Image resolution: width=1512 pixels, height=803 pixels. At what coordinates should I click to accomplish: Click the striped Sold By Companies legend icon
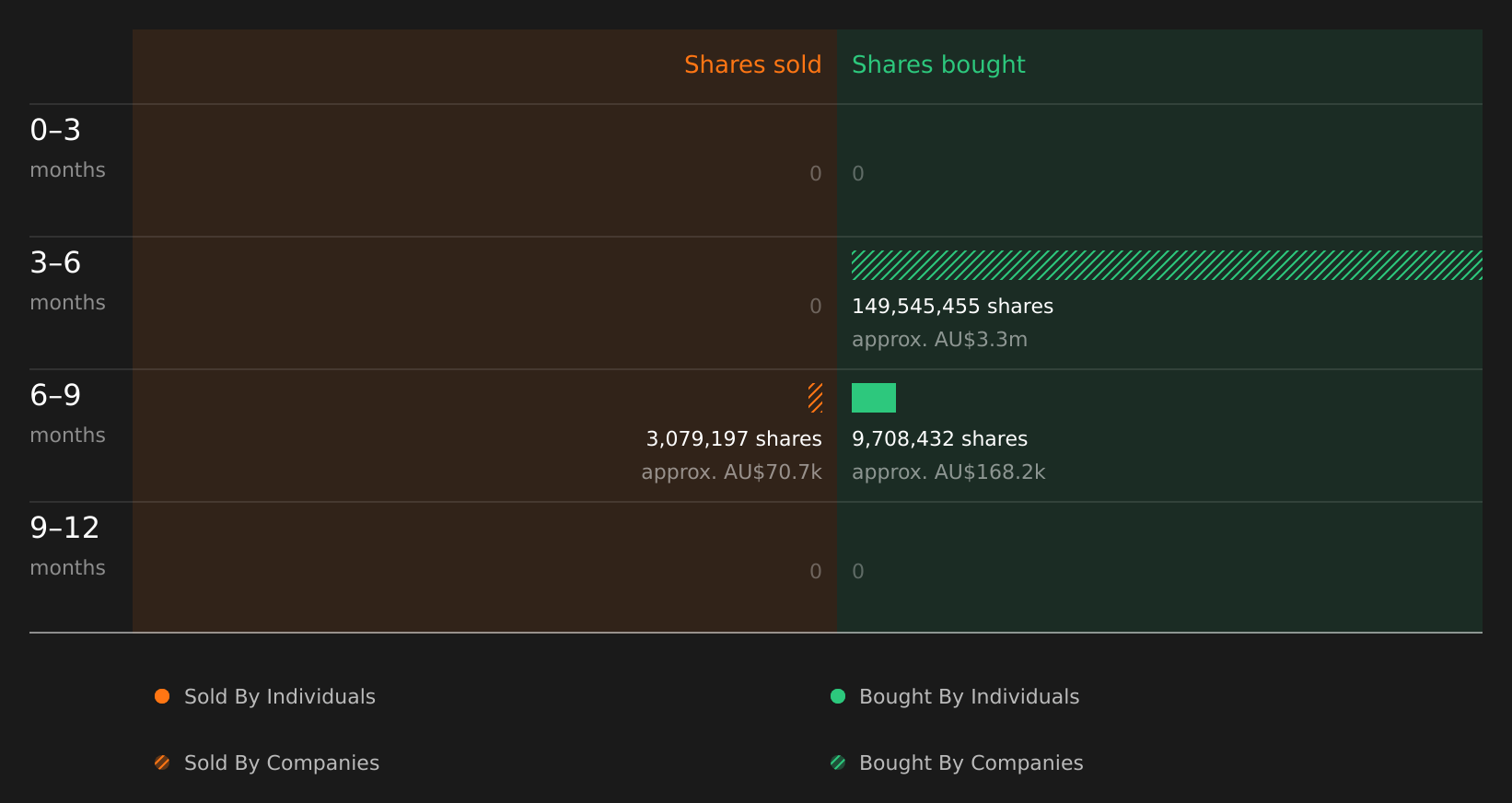coord(162,762)
